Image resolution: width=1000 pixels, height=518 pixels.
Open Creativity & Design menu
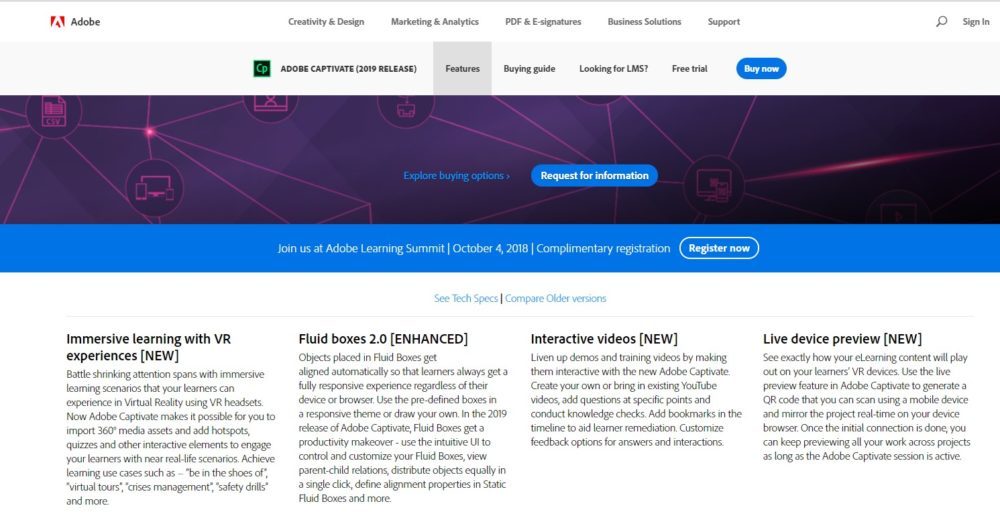click(x=326, y=21)
